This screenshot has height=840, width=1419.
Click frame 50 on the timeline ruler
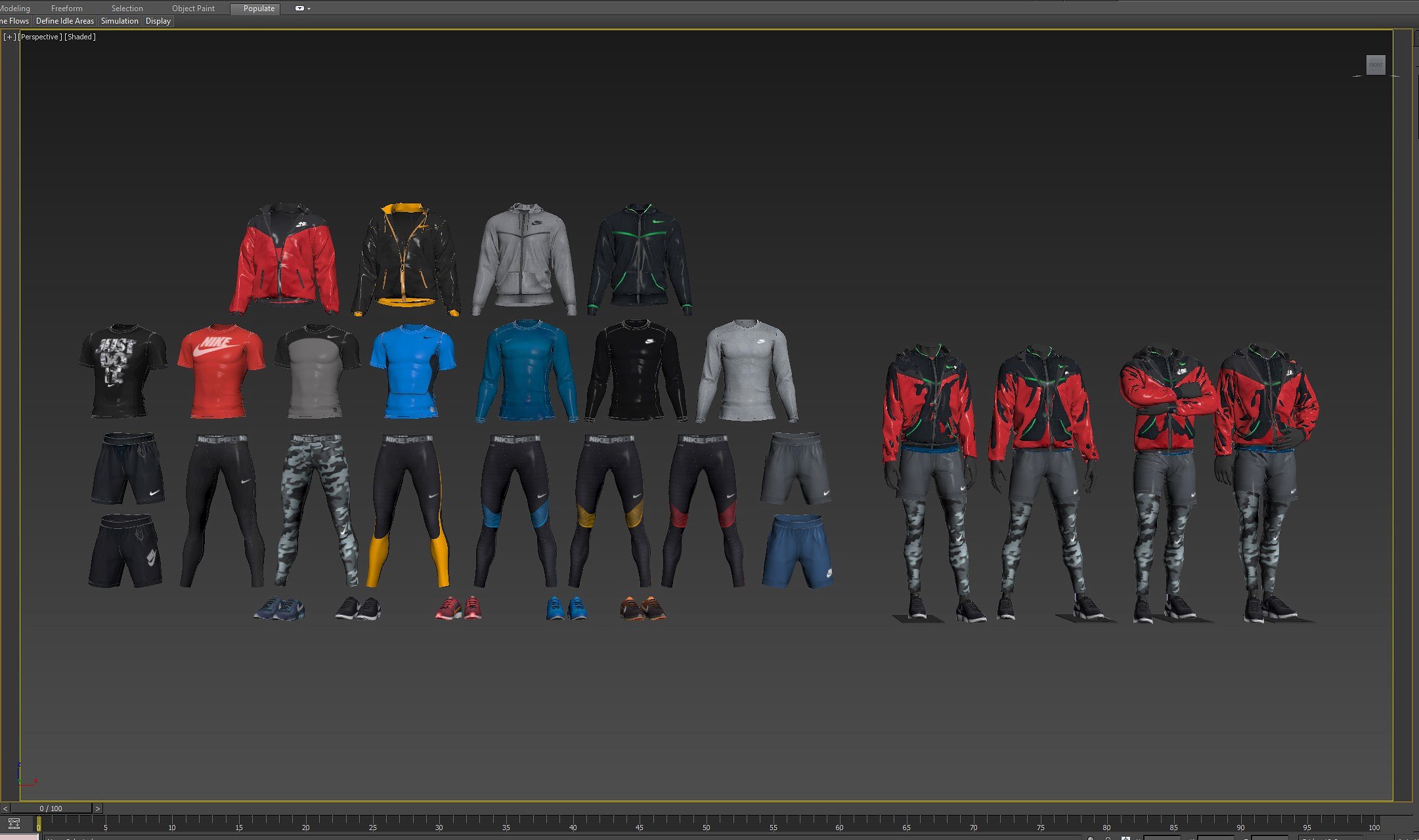[707, 821]
